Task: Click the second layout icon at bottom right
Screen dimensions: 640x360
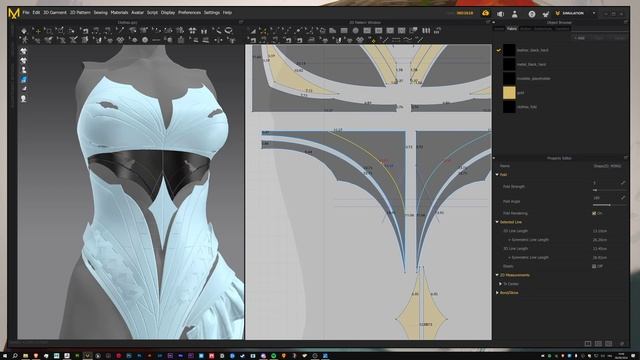Action: pyautogui.click(x=598, y=344)
